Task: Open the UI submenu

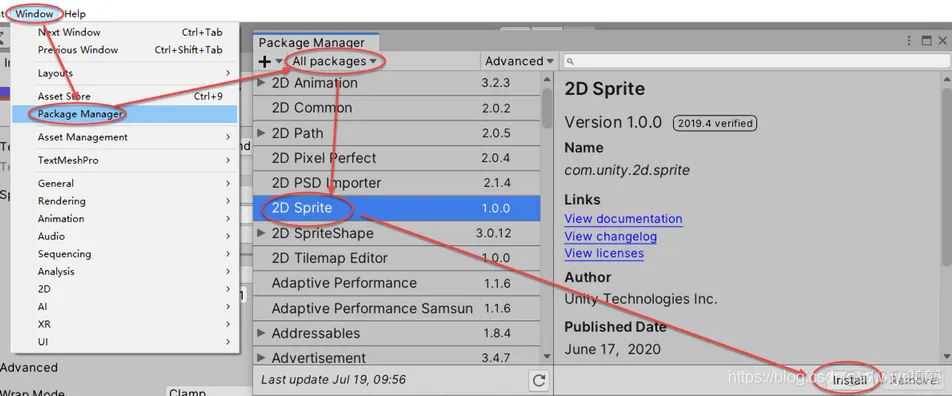Action: pos(124,342)
